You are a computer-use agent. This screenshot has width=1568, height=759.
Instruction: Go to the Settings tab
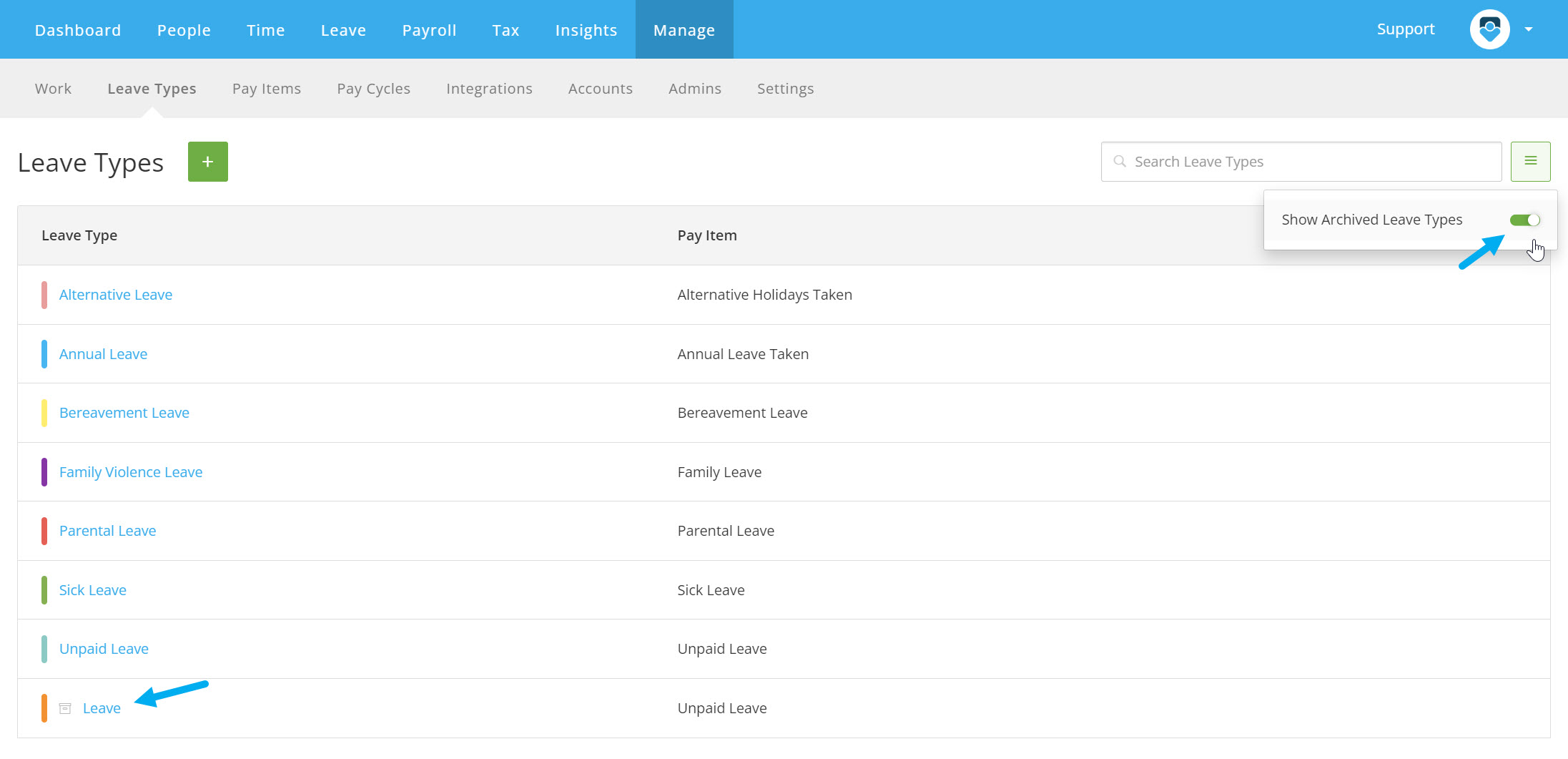click(x=785, y=89)
